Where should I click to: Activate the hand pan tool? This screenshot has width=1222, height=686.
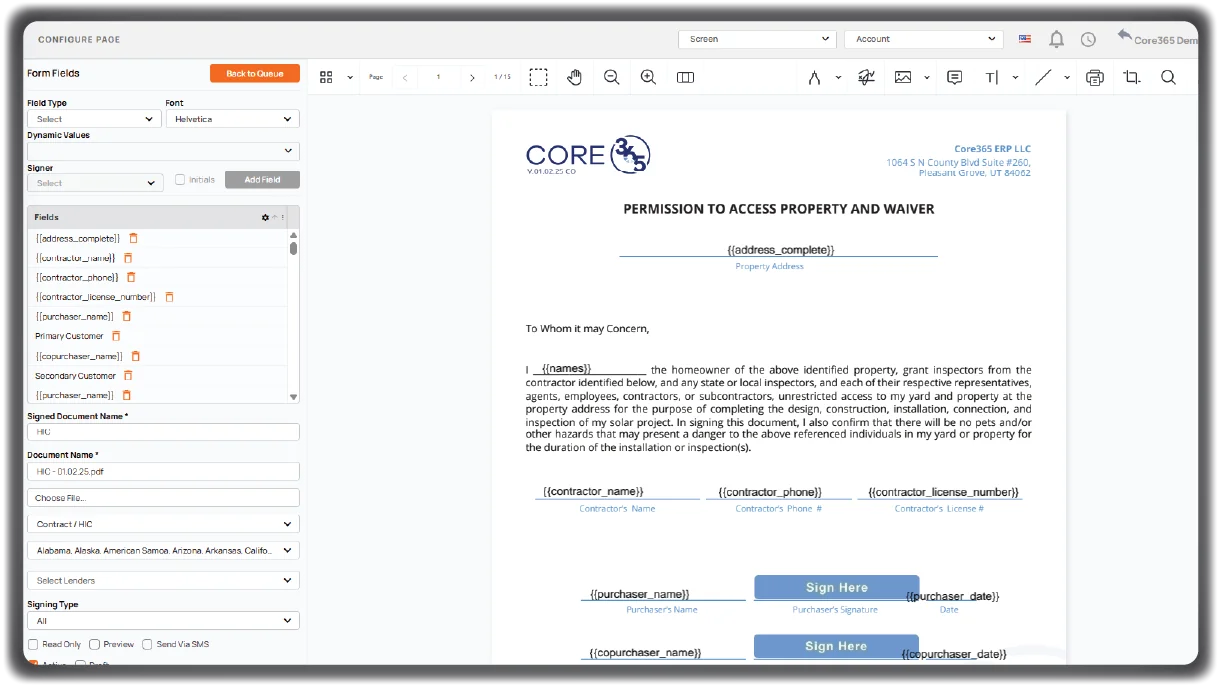pyautogui.click(x=575, y=77)
